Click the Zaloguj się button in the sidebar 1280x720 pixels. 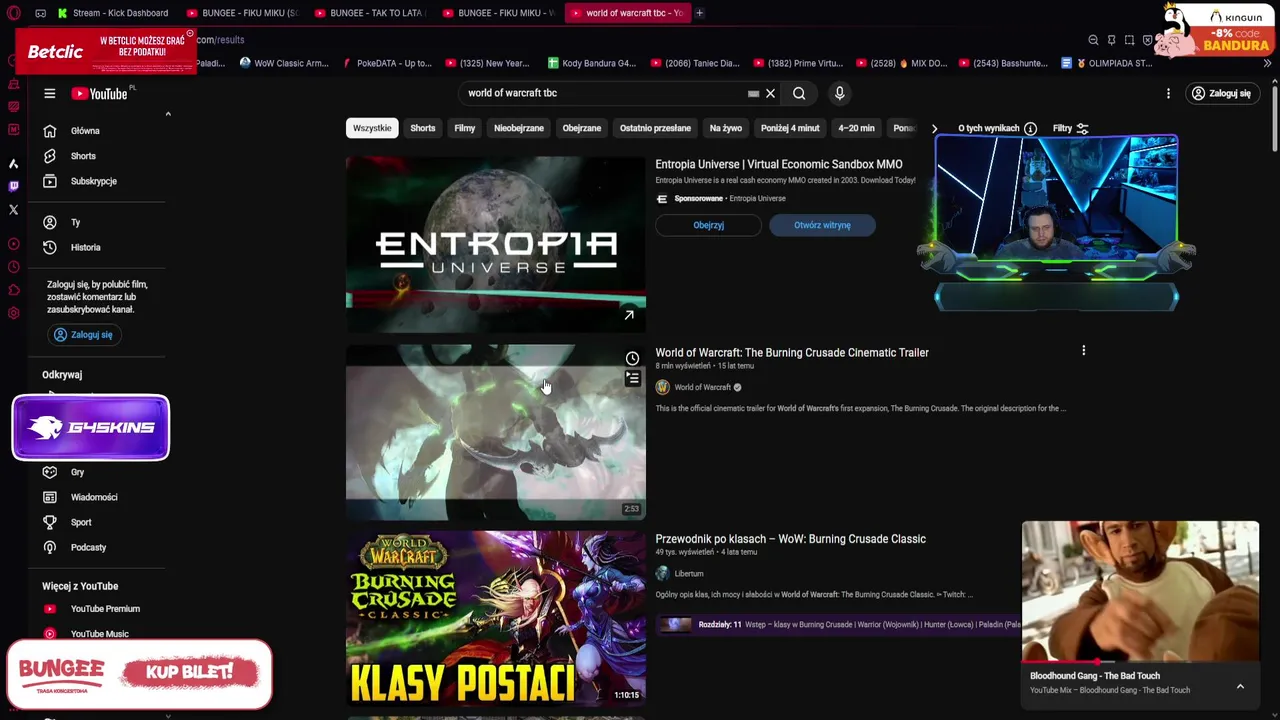click(84, 335)
